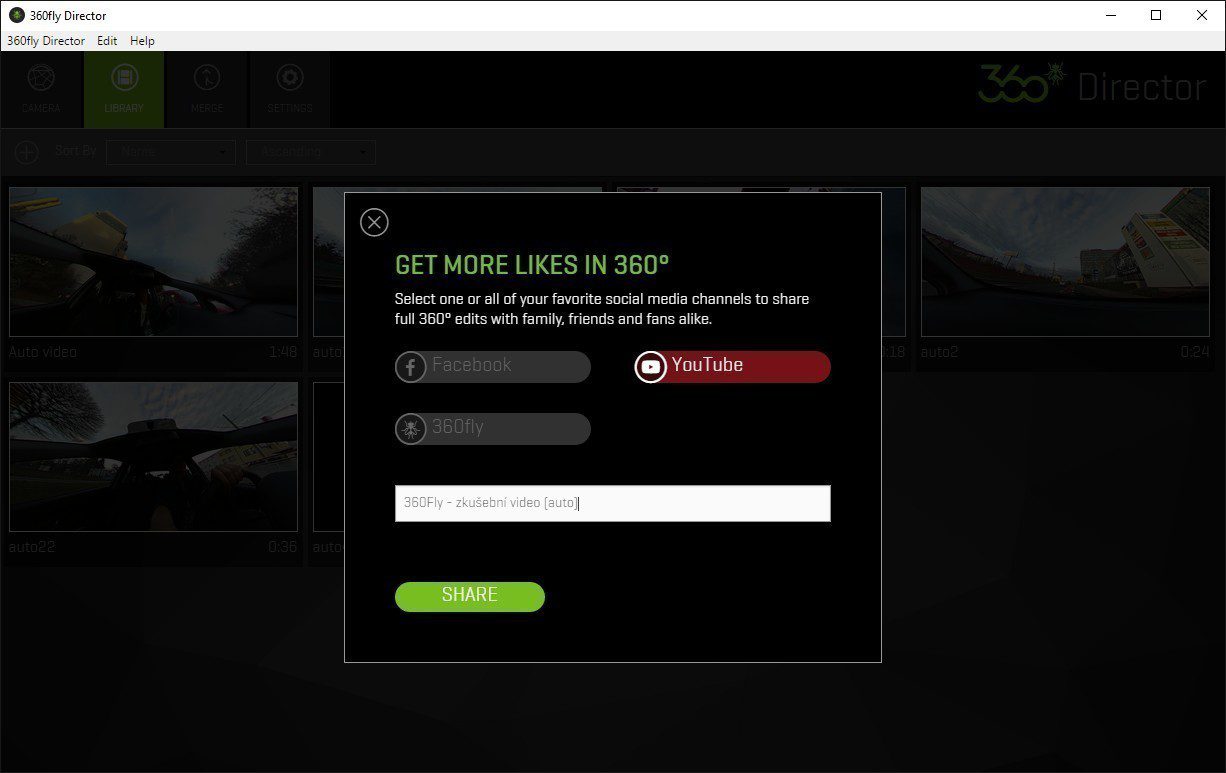
Task: Open the Ascending order dropdown
Action: tap(311, 152)
